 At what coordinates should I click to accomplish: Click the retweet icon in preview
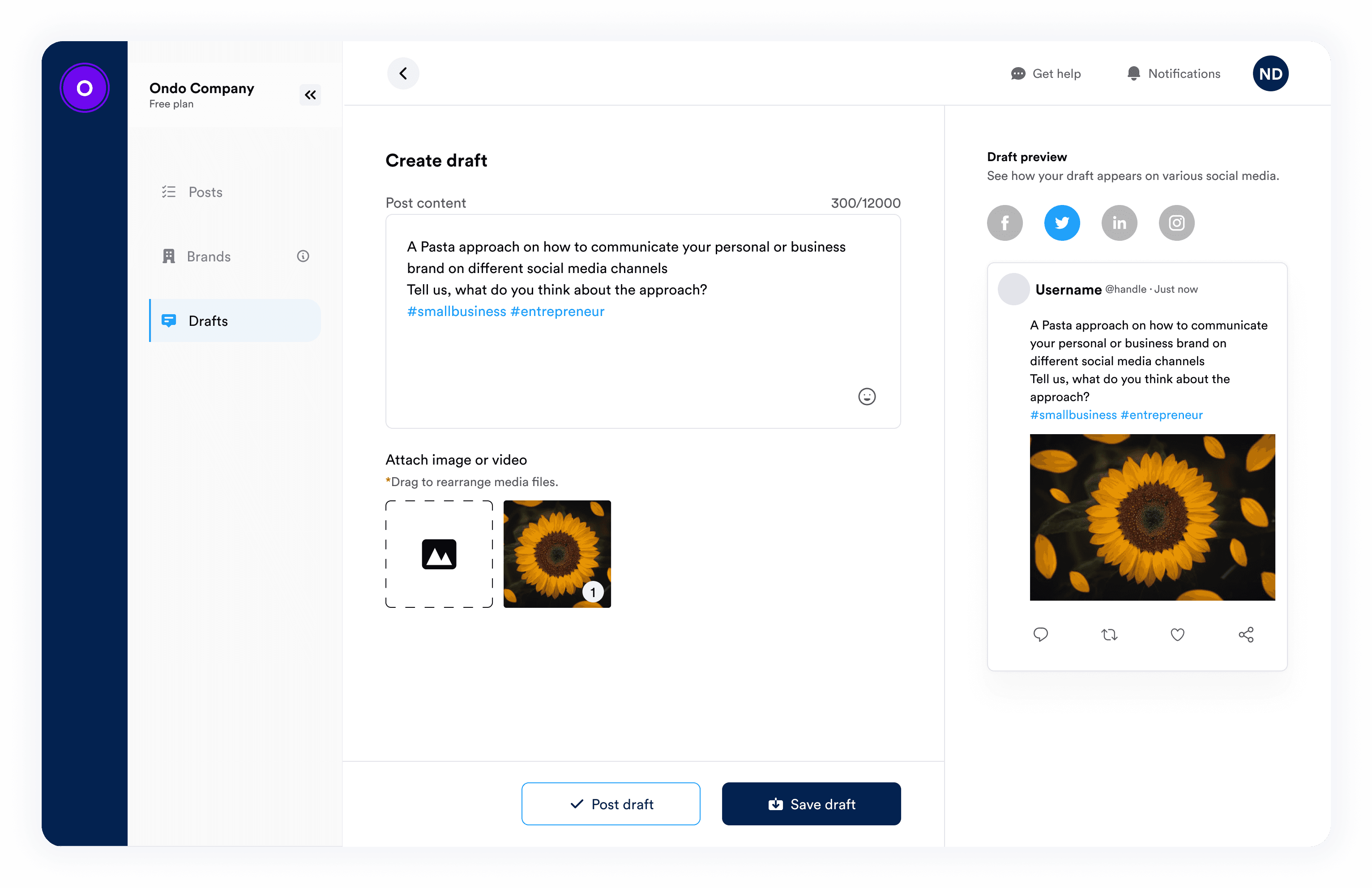(1108, 635)
